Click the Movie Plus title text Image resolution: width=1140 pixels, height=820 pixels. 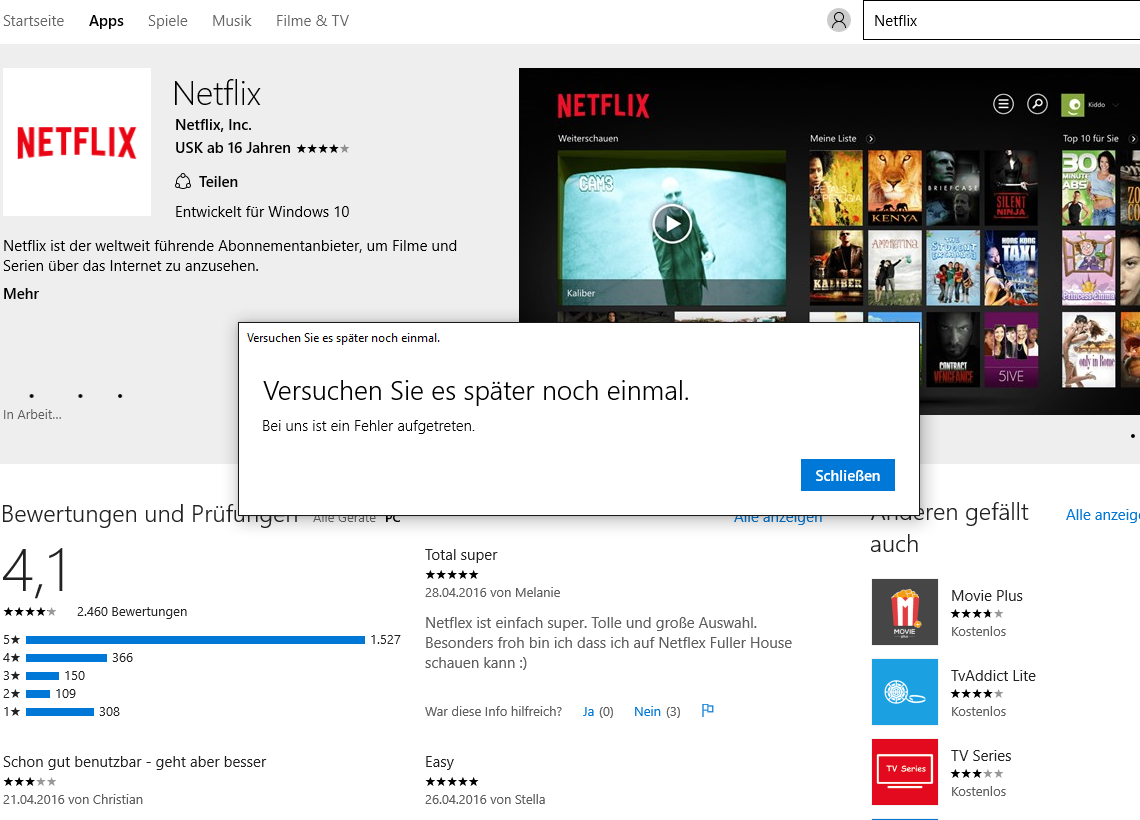coord(987,595)
